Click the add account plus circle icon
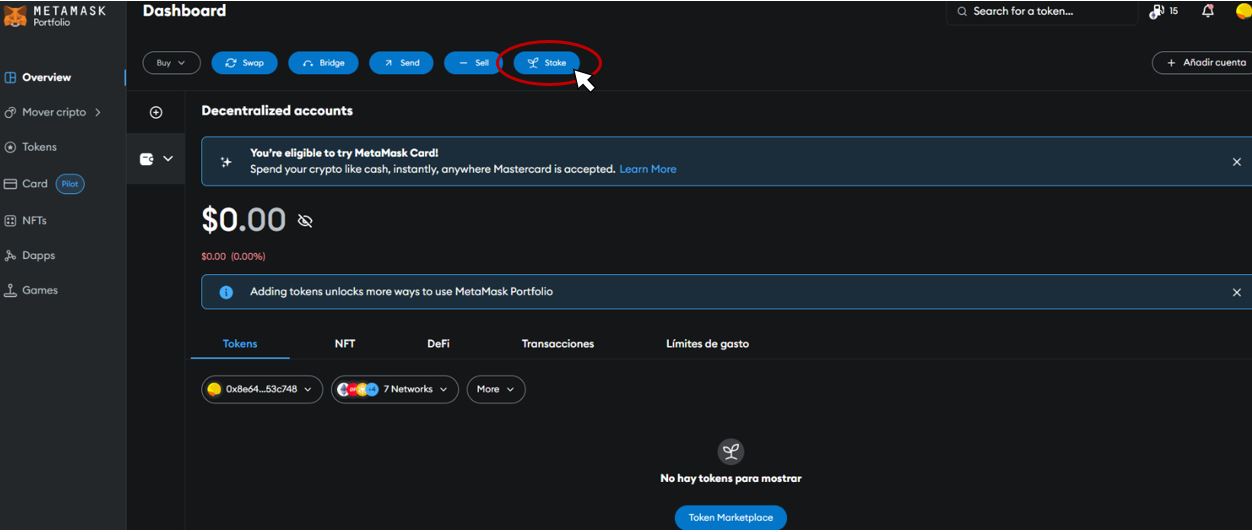Viewport: 1252px width, 532px height. (x=156, y=112)
